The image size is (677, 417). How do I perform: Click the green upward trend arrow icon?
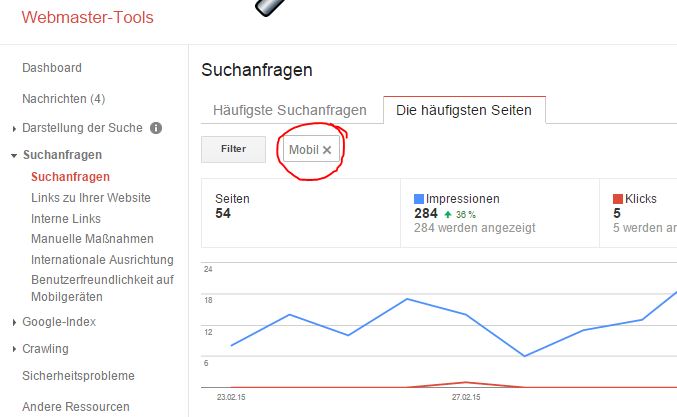coord(448,214)
